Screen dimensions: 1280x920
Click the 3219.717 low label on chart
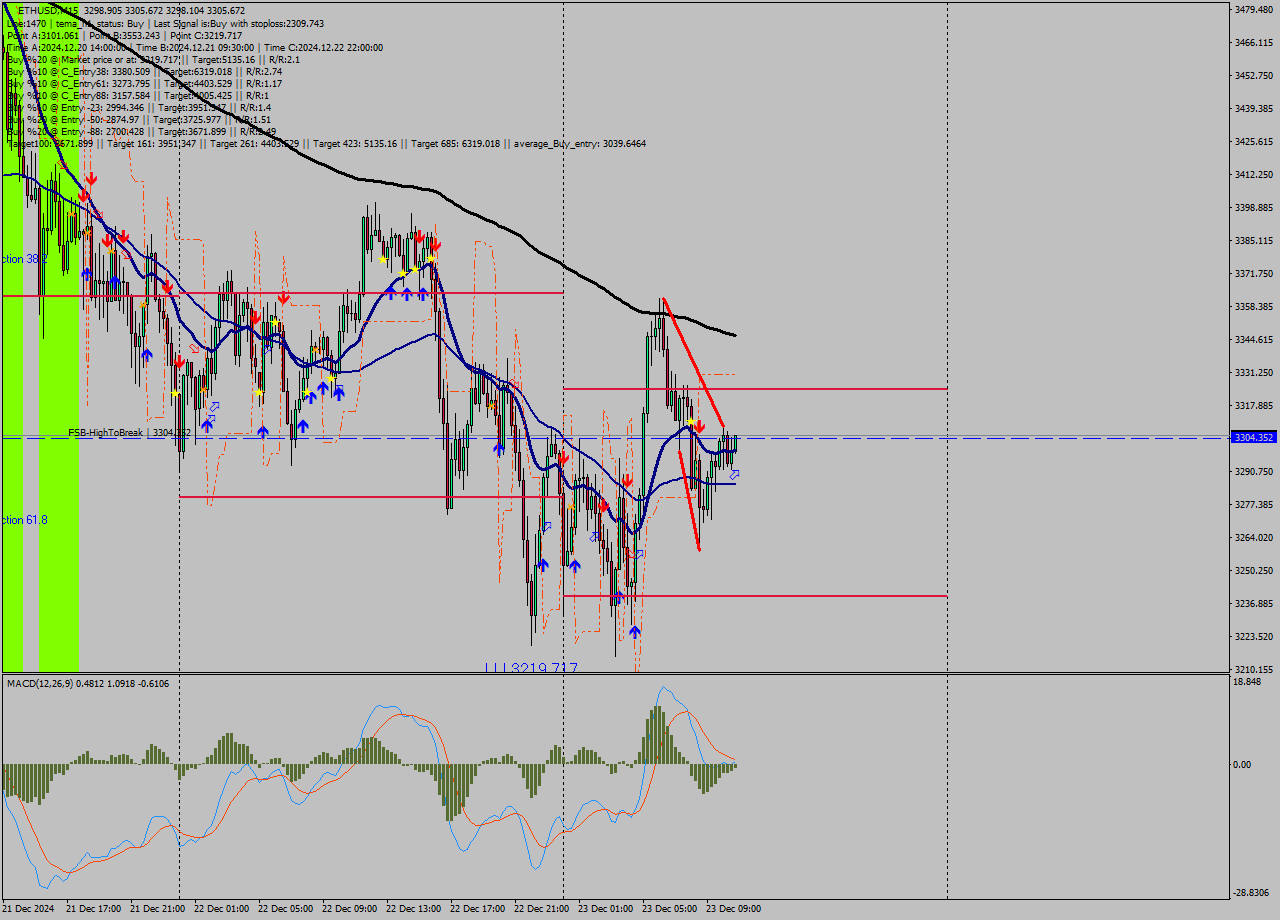(531, 667)
